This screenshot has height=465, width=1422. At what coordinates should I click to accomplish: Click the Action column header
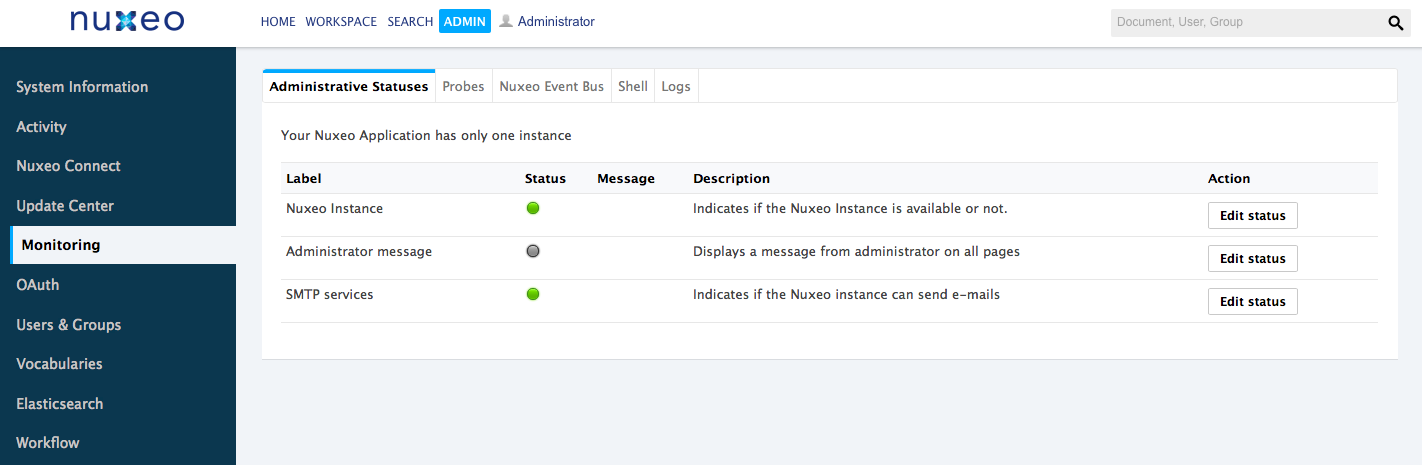[x=1229, y=179]
